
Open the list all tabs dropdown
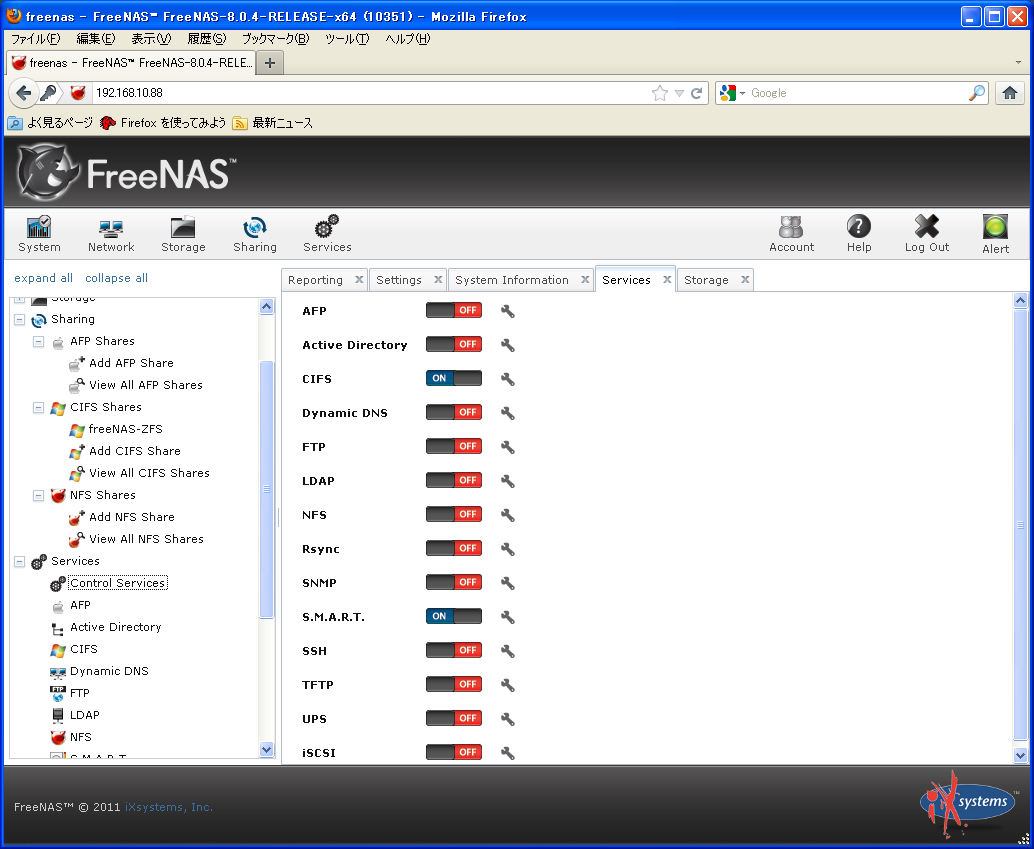[x=1019, y=63]
